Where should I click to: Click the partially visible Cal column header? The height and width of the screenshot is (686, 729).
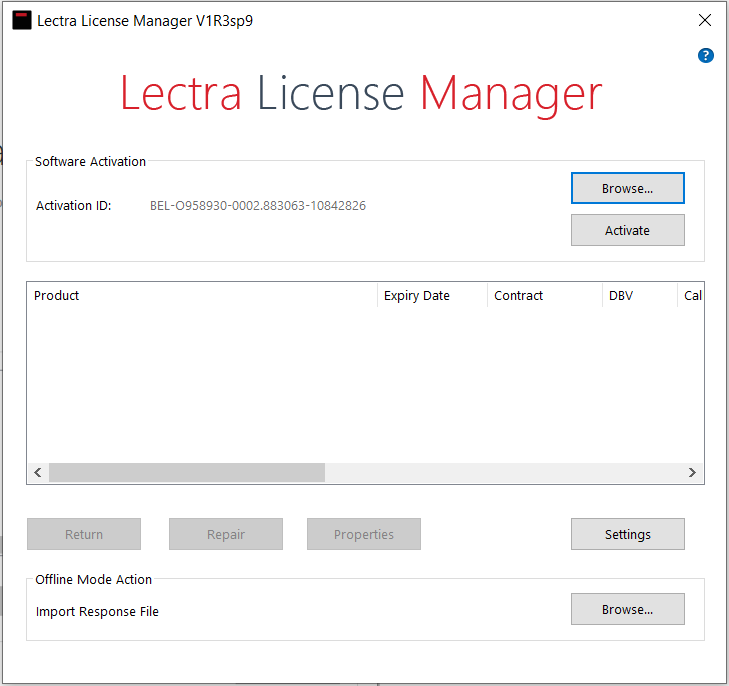click(x=692, y=296)
